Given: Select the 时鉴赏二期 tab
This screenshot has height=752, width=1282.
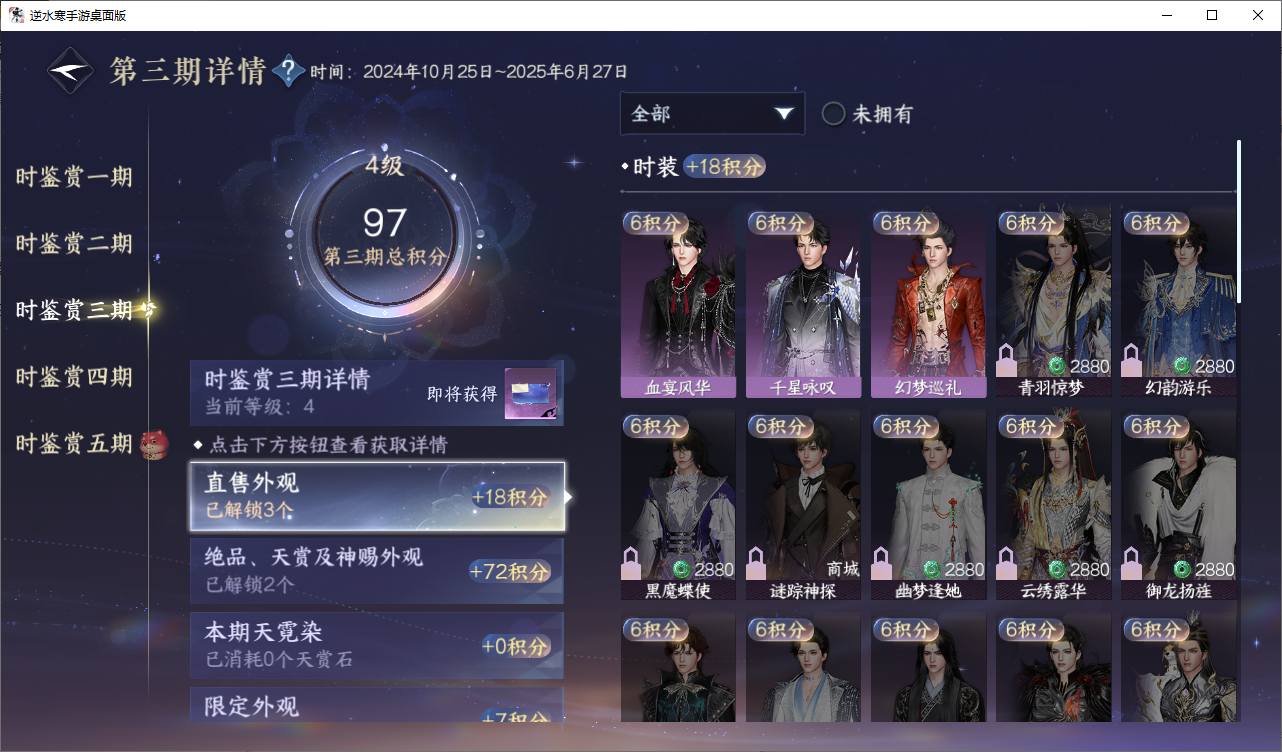Looking at the screenshot, I should click(x=74, y=243).
